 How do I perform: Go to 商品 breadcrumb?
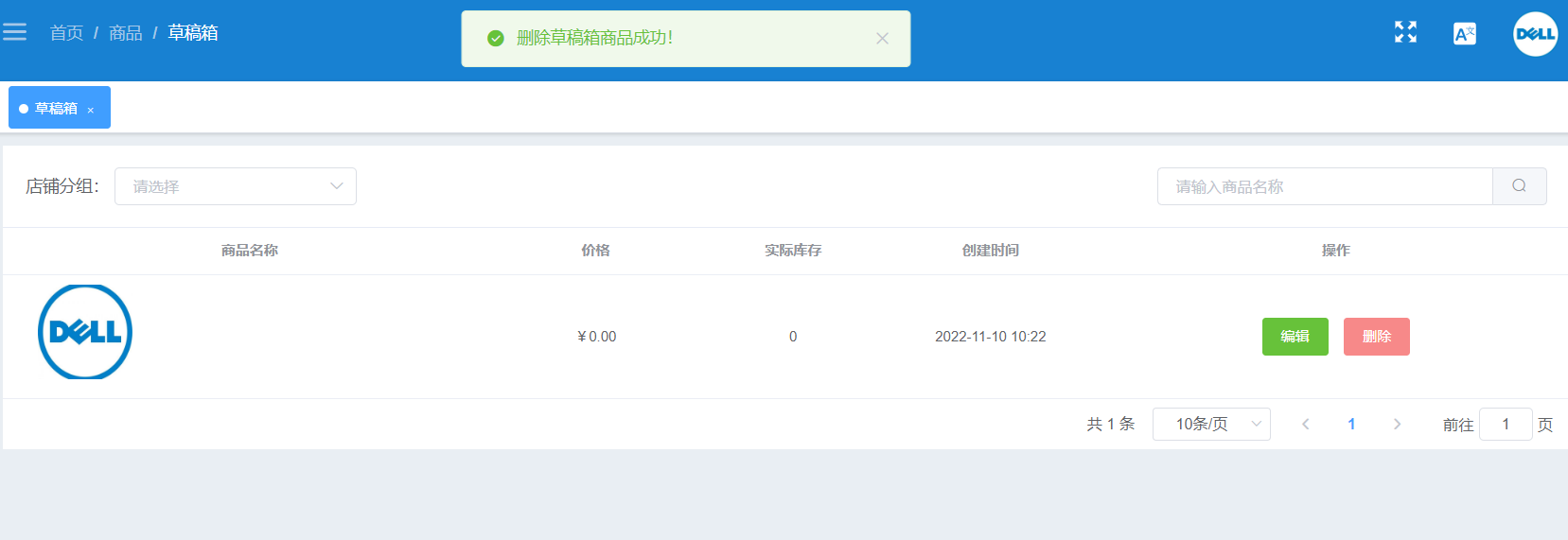click(126, 33)
